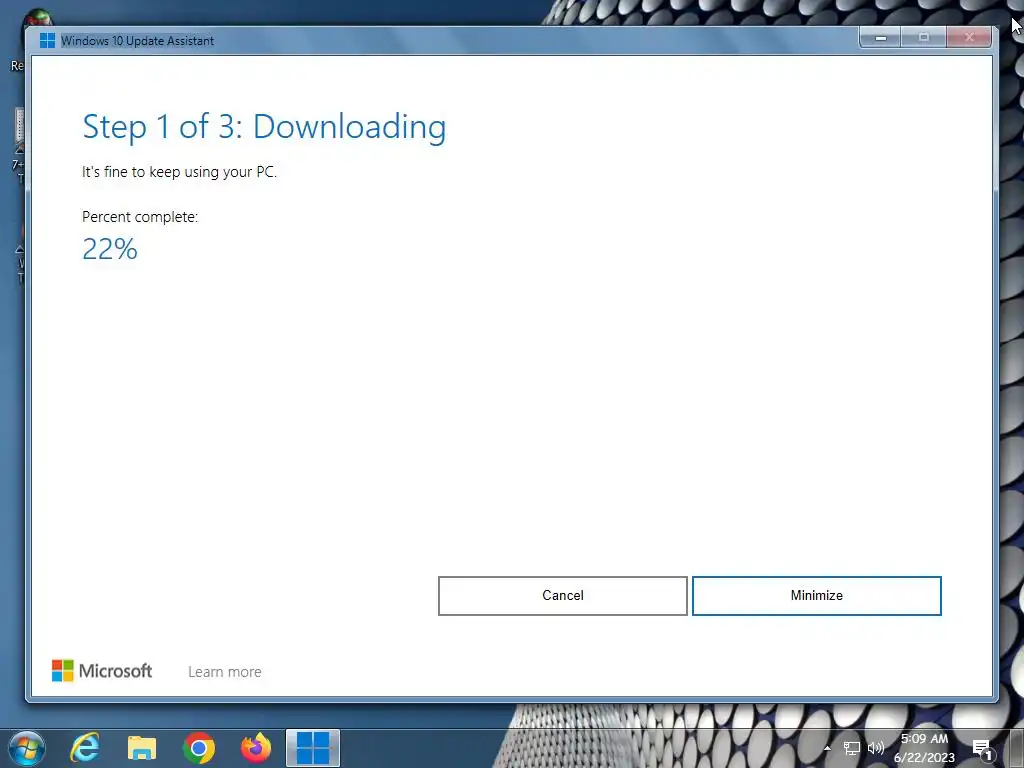Click the "It's fine to keep using your PC." text
Viewport: 1024px width, 768px height.
[x=180, y=172]
